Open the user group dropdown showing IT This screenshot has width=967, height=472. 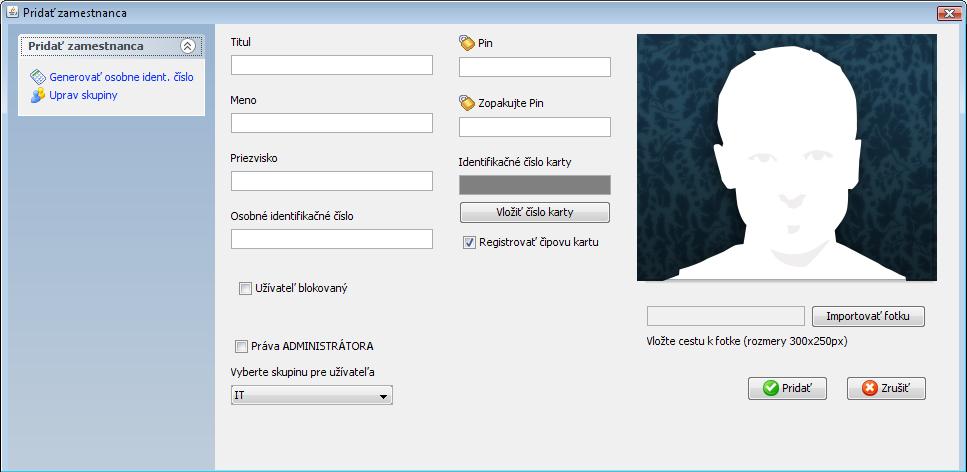click(x=311, y=395)
